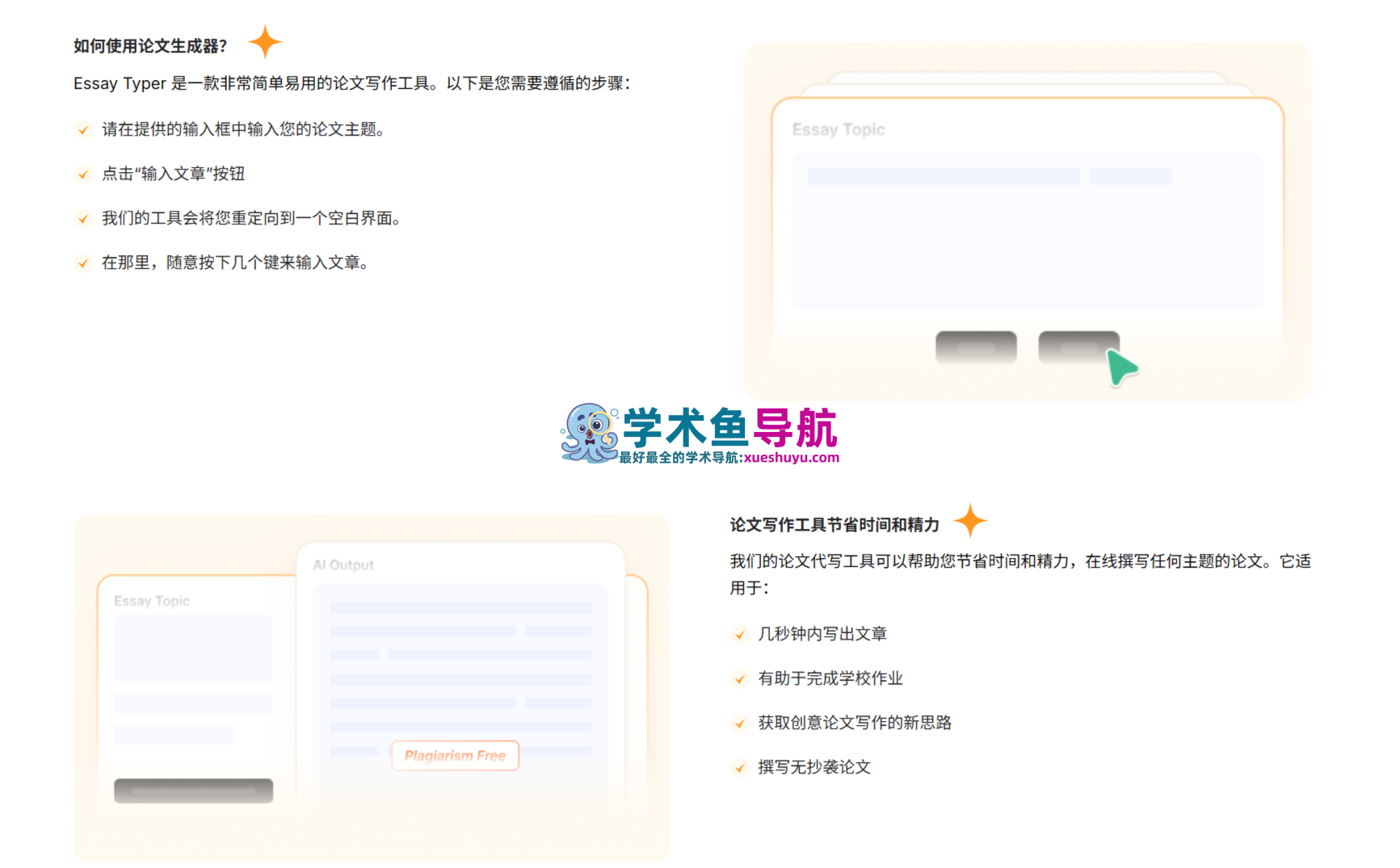Click the heading "论文写作工具节省时间和精力"
Screen dimensions: 1400x868
(x=835, y=525)
